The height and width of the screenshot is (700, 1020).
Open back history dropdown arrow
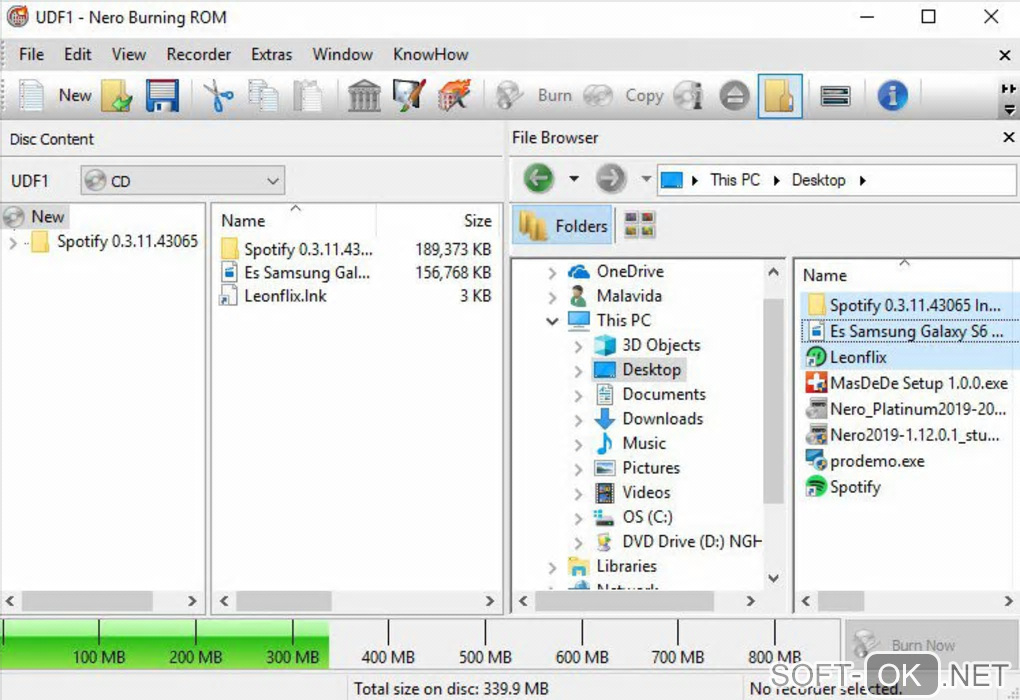[574, 178]
